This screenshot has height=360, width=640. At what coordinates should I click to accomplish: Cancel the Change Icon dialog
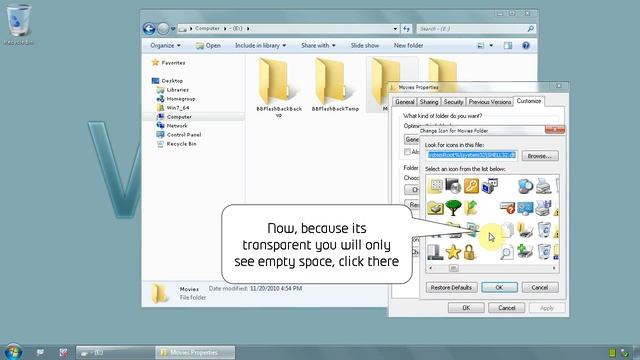[540, 288]
